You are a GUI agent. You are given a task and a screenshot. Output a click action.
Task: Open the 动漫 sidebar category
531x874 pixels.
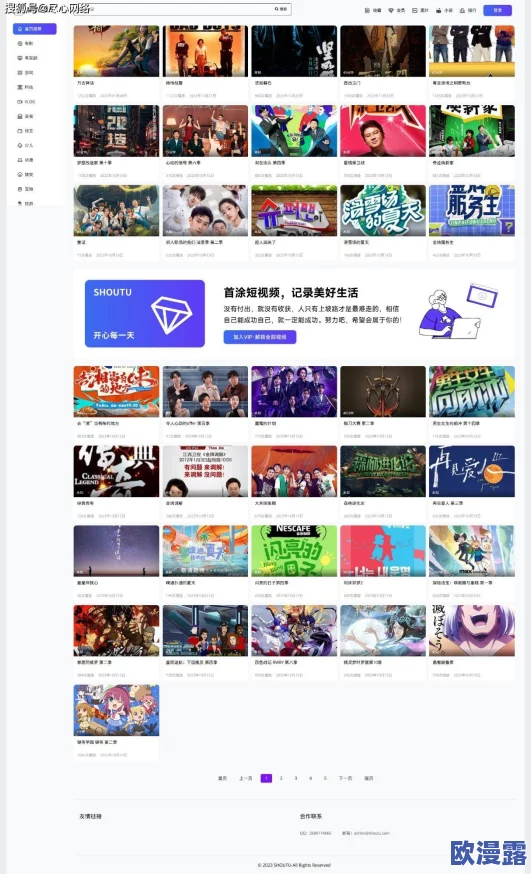[26, 160]
